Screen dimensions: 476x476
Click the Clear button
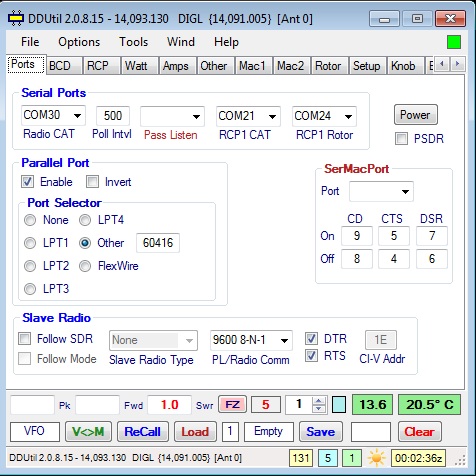(x=419, y=431)
